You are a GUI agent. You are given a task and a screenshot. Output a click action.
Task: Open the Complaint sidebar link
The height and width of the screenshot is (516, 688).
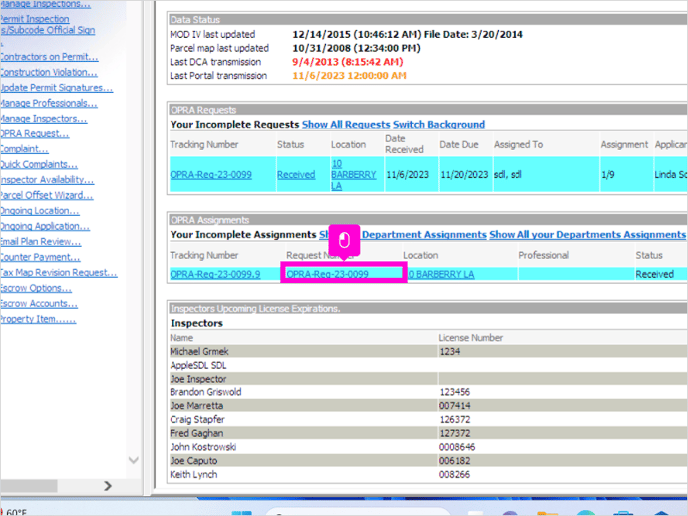pyautogui.click(x=24, y=149)
